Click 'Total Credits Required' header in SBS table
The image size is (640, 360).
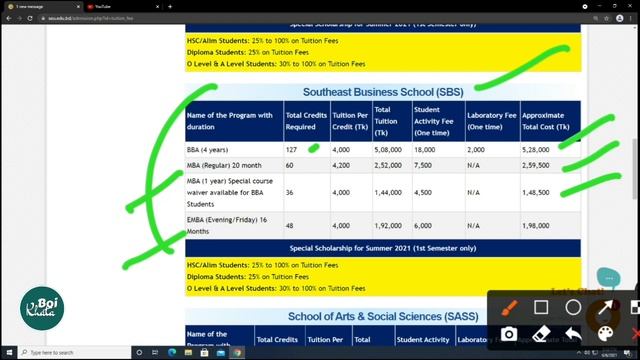coord(306,121)
